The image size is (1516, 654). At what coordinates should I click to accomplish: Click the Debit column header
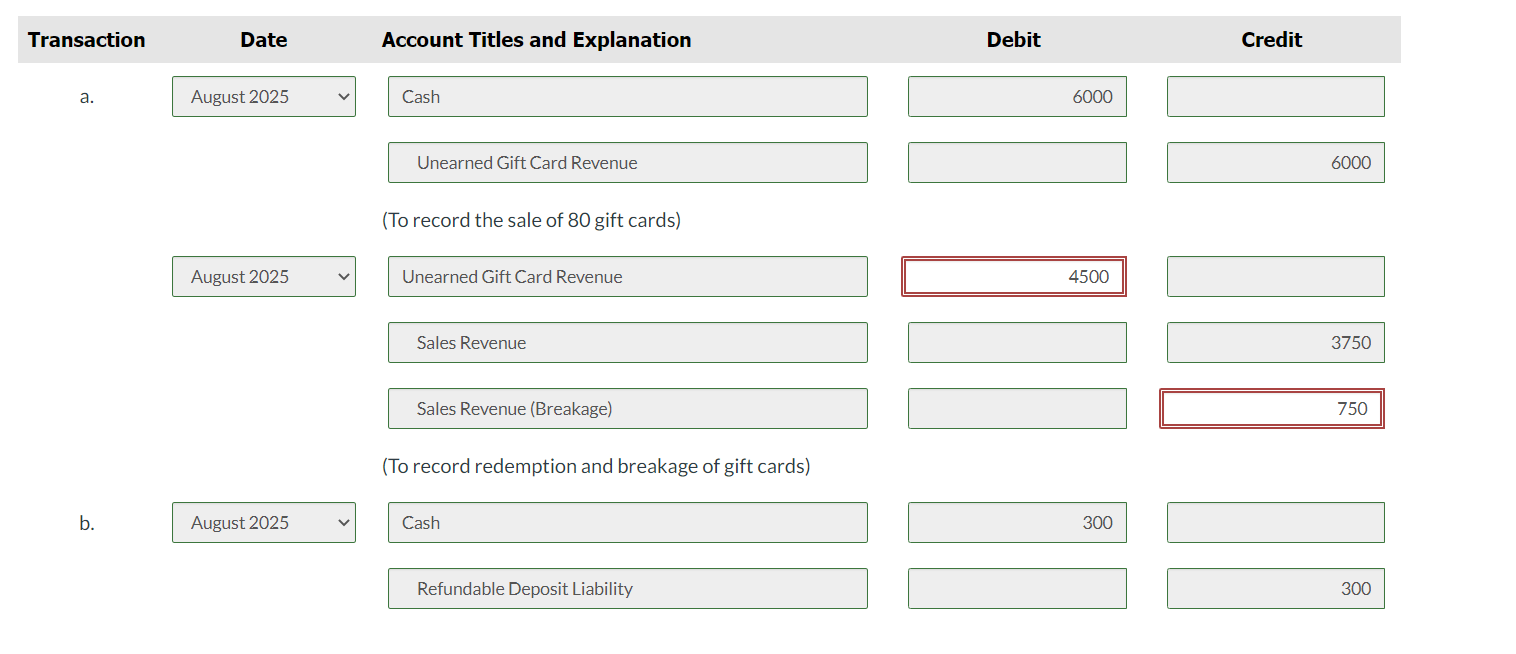coord(1013,40)
